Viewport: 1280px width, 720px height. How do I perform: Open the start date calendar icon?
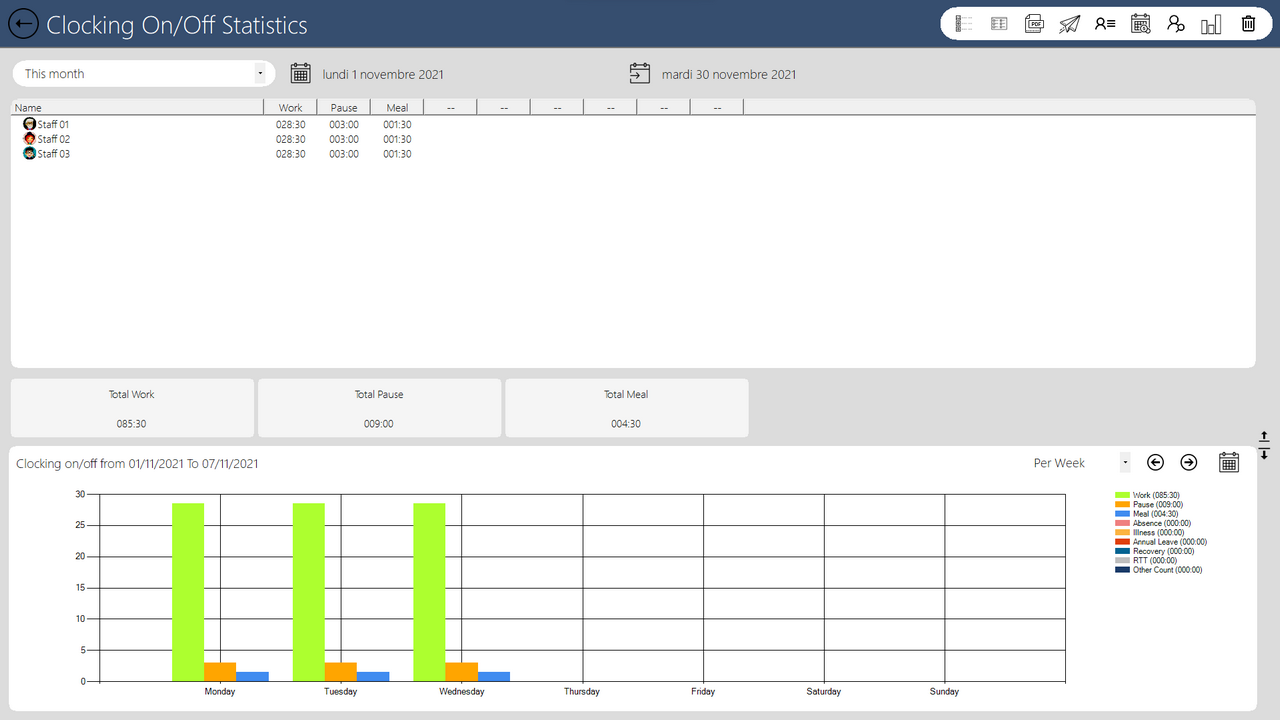click(x=300, y=72)
